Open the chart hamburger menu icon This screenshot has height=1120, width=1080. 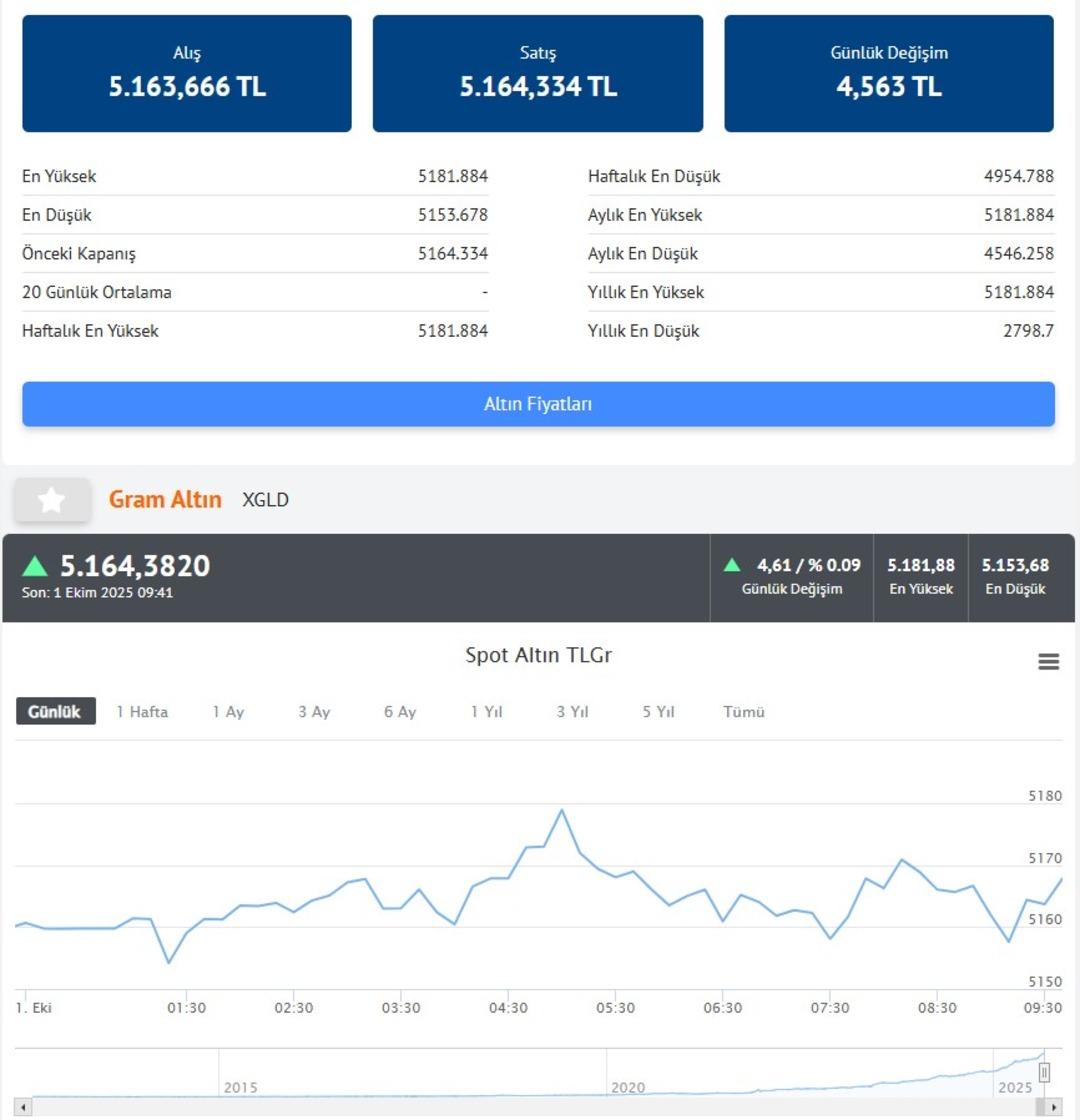coord(1048,661)
